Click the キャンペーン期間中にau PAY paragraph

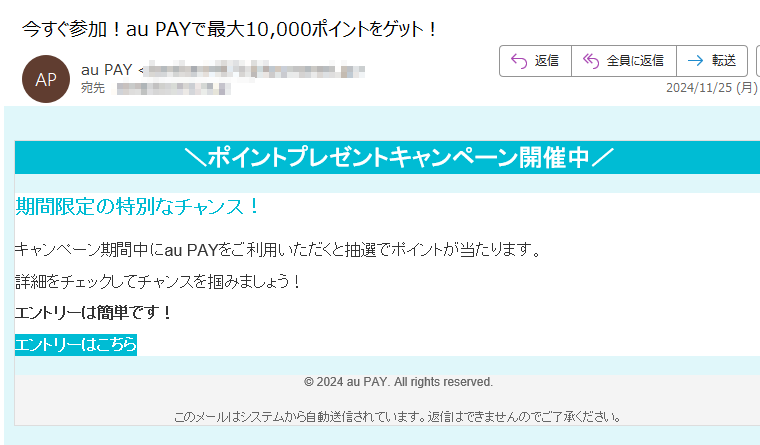(278, 250)
